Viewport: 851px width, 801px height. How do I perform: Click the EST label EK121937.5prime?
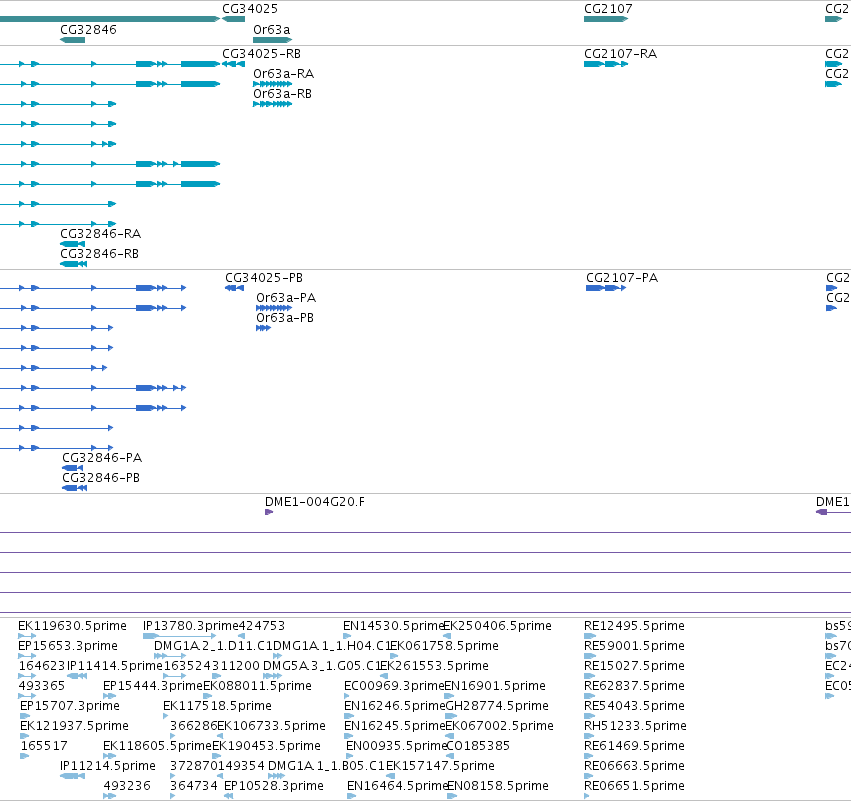pyautogui.click(x=74, y=726)
